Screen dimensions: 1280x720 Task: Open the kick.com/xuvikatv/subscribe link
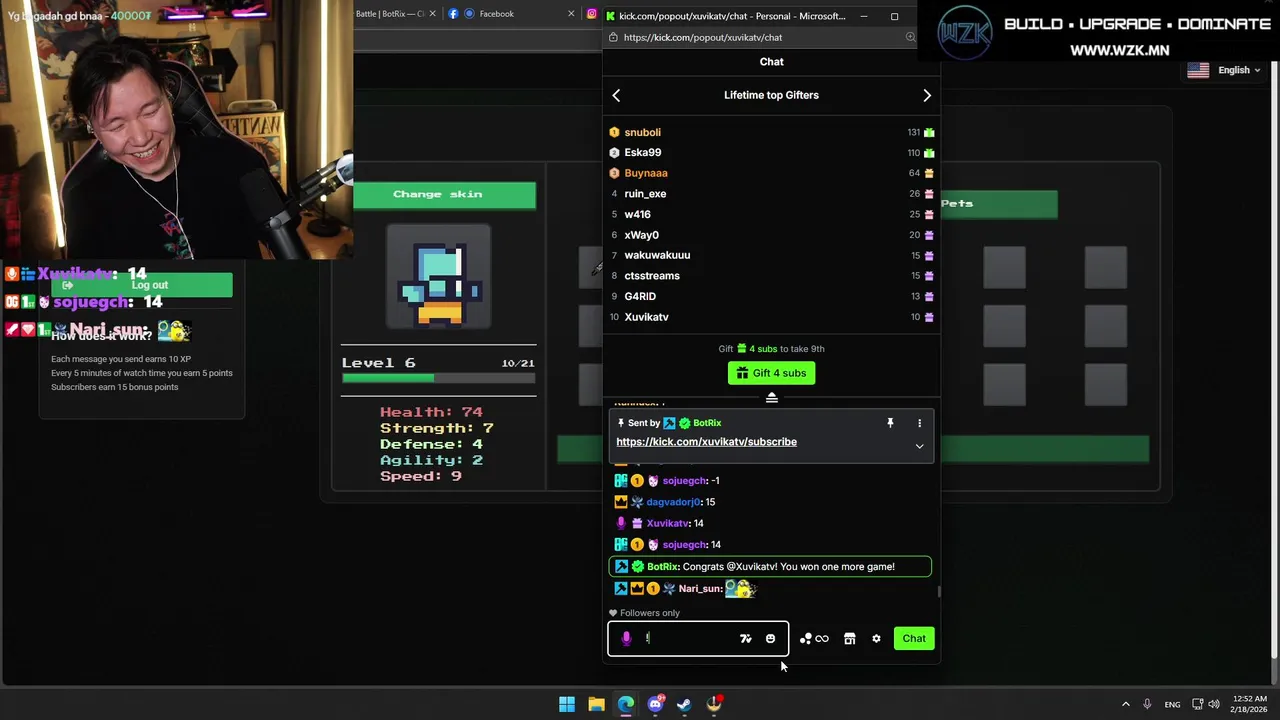click(x=706, y=442)
